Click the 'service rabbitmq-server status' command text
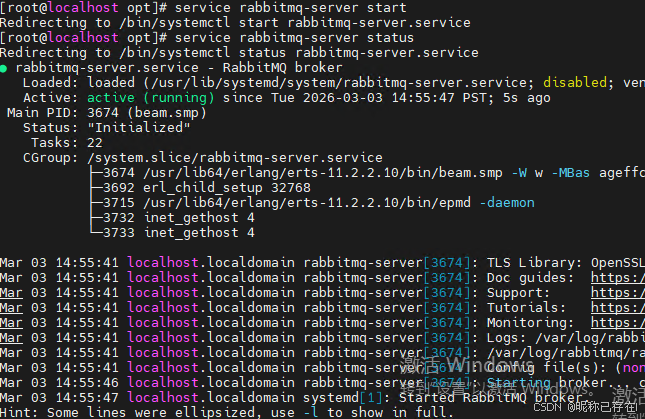The width and height of the screenshot is (645, 419). (294, 38)
